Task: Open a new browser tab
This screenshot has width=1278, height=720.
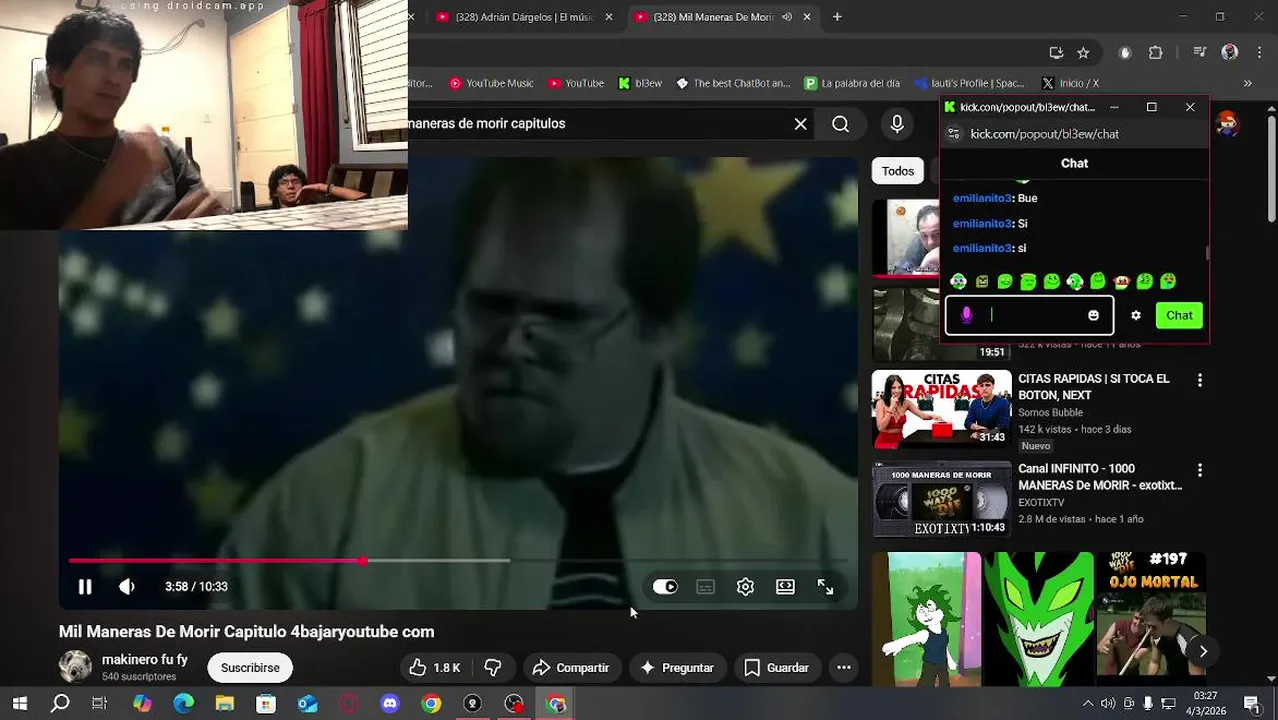Action: coord(837,17)
